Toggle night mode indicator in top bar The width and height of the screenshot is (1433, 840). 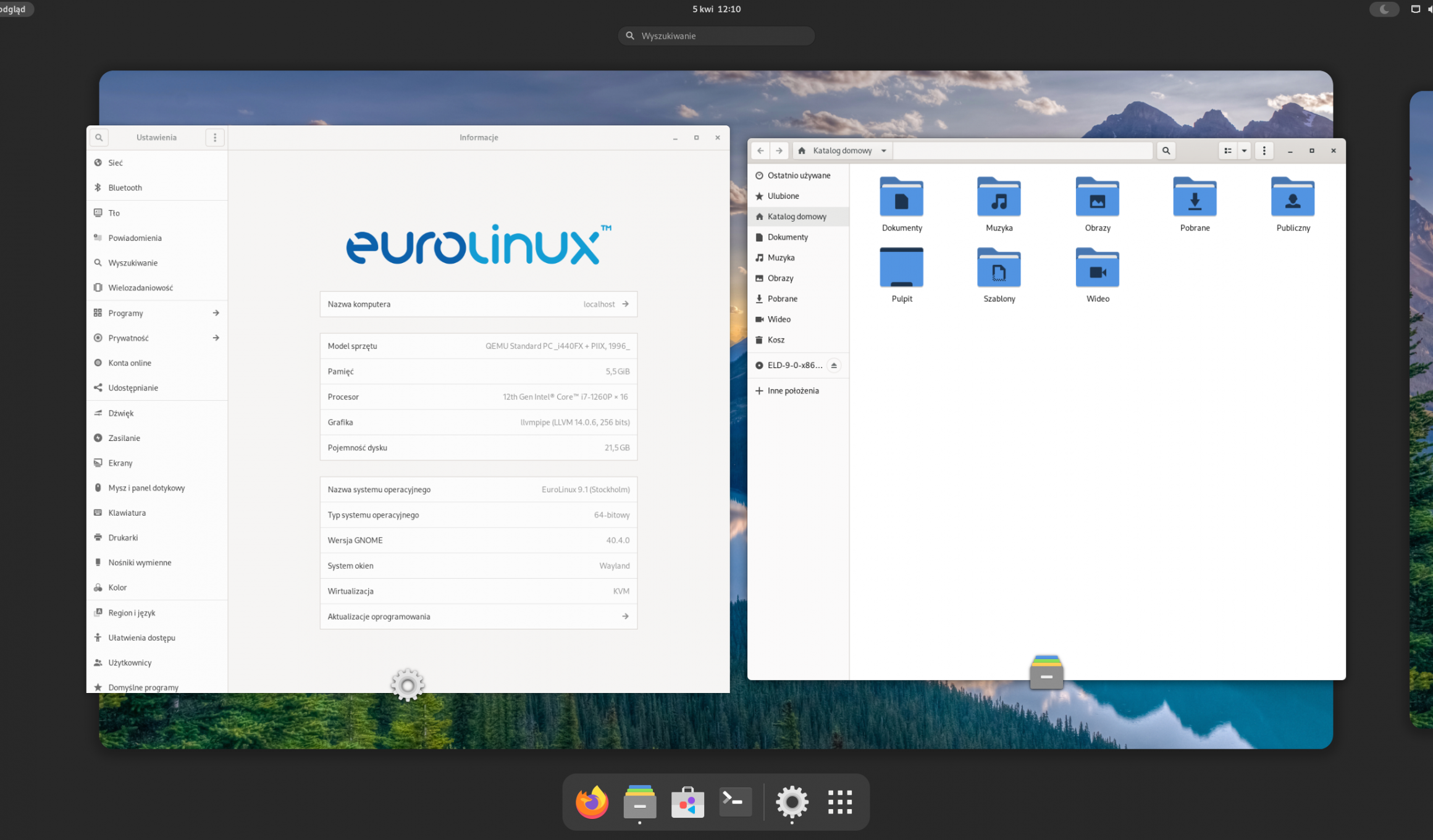coord(1384,9)
